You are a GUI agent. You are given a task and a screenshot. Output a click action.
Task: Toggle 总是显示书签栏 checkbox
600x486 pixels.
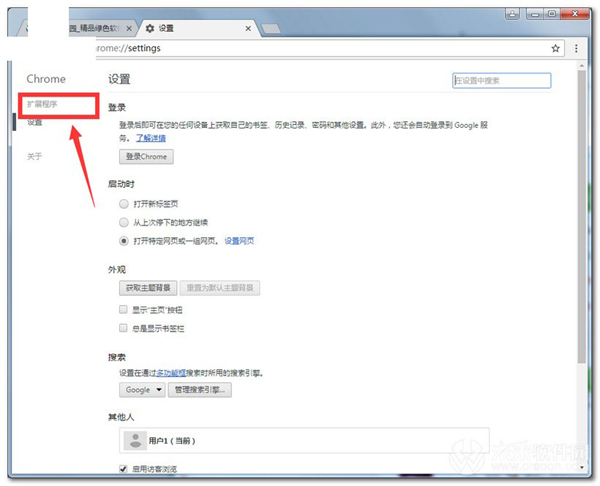(x=123, y=328)
